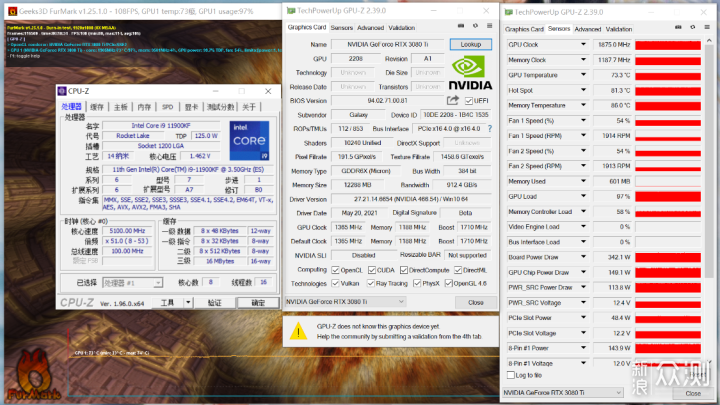Switch to Sensors tab in Graphics Card window
The height and width of the screenshot is (405, 720).
[x=342, y=28]
